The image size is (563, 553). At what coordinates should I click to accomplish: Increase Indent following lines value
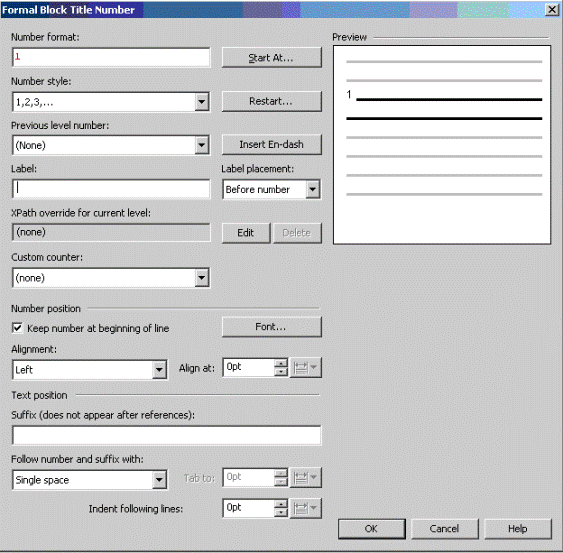(281, 504)
